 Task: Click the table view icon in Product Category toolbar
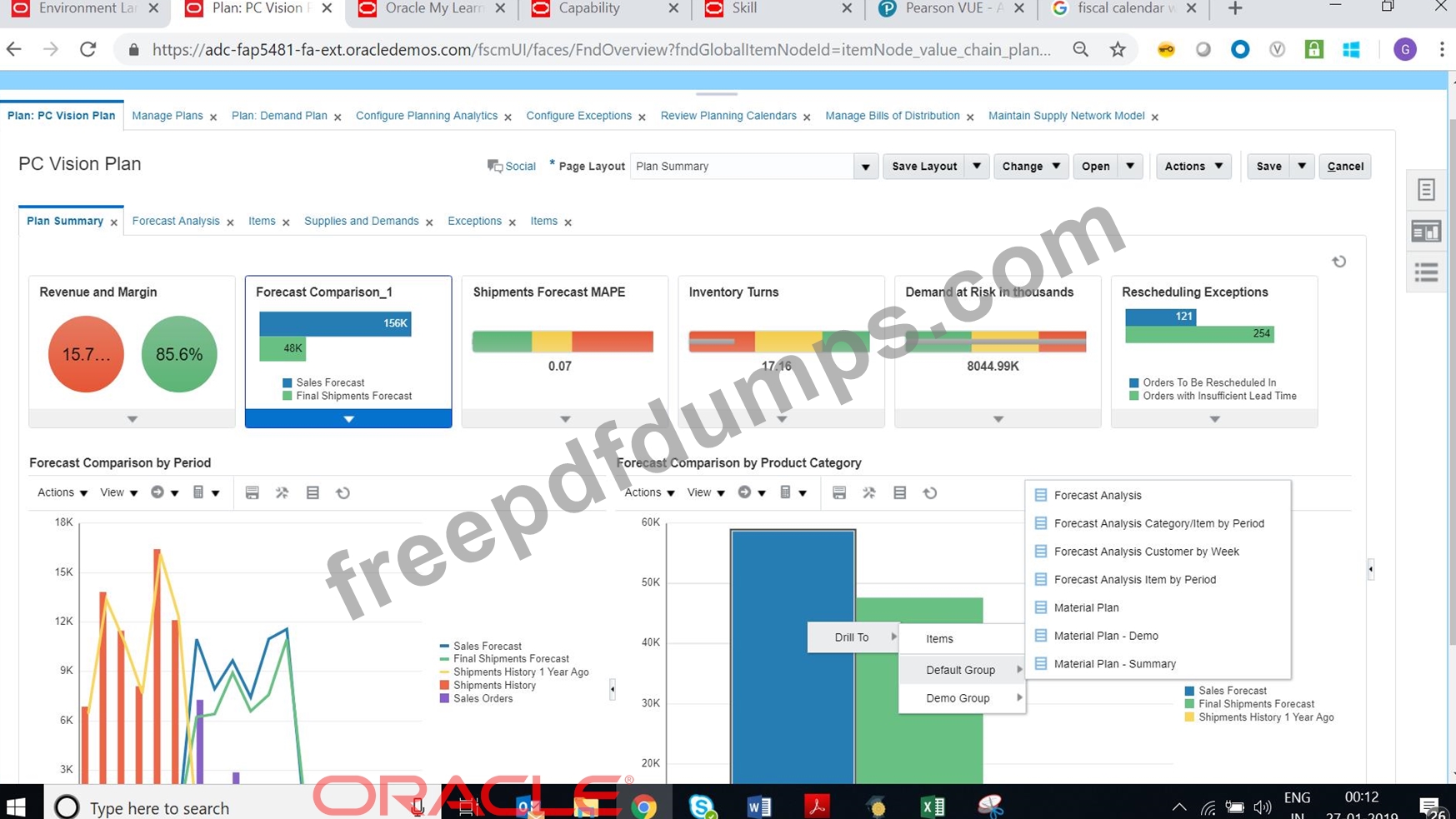[899, 493]
